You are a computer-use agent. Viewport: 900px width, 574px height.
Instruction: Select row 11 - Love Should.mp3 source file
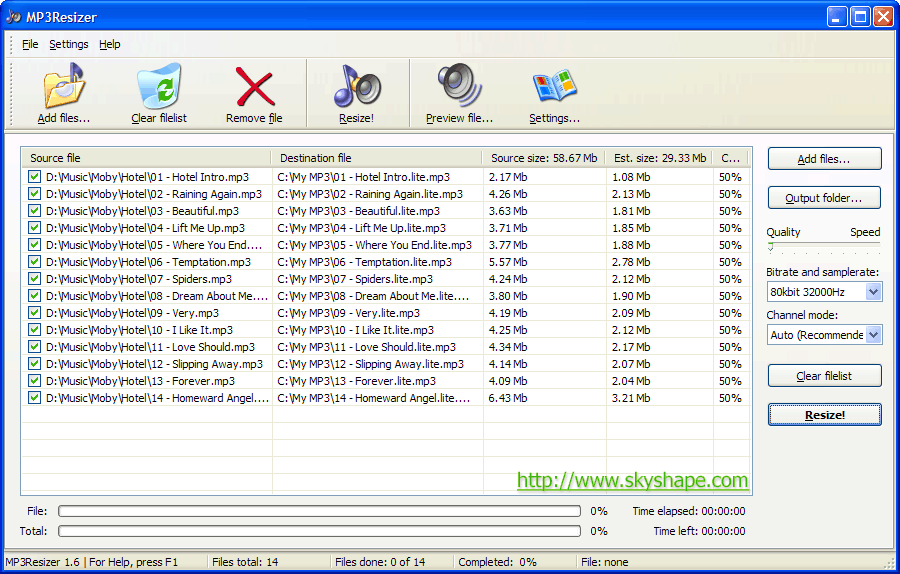coord(150,347)
